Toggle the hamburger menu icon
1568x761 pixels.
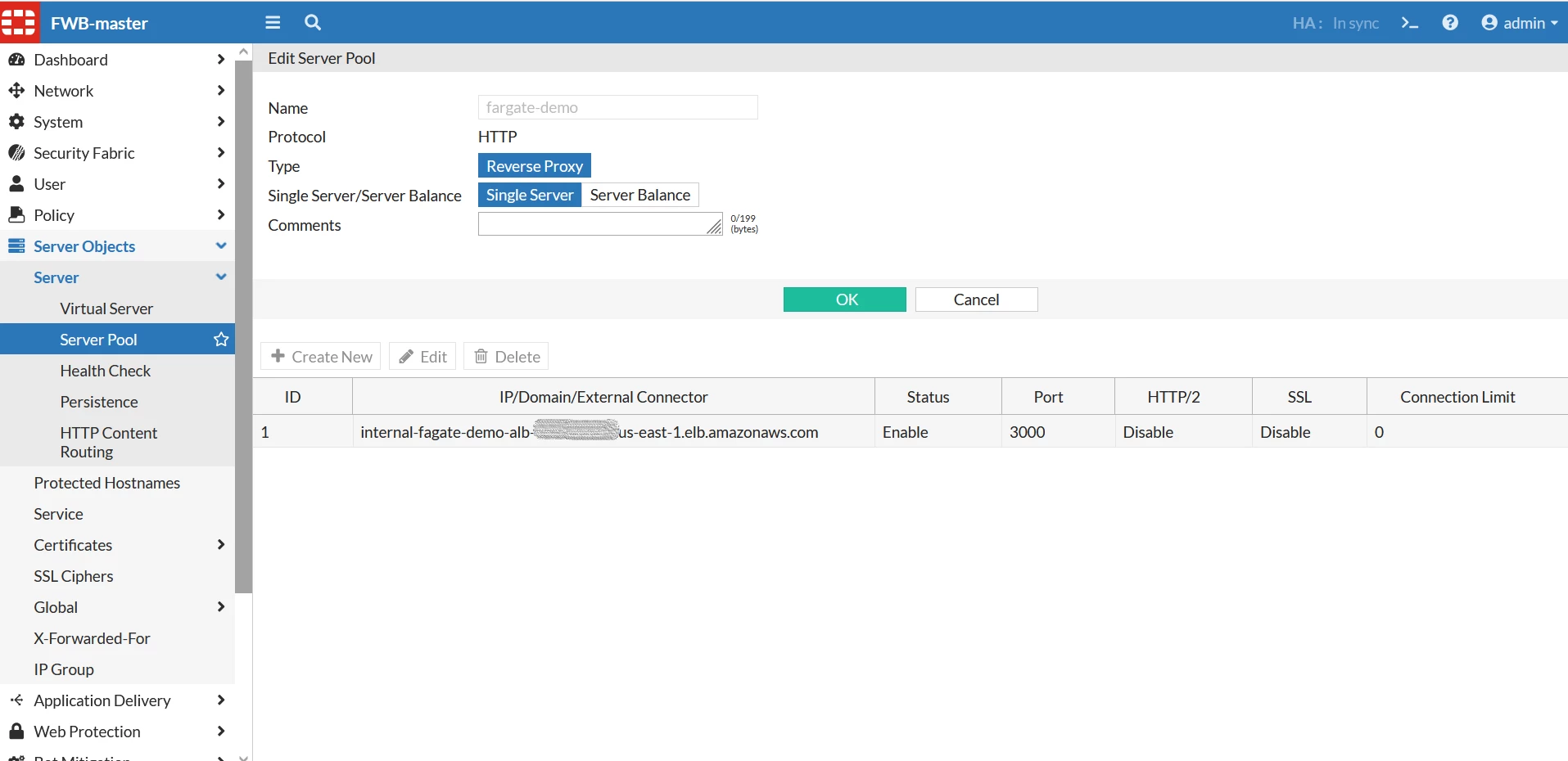point(273,23)
